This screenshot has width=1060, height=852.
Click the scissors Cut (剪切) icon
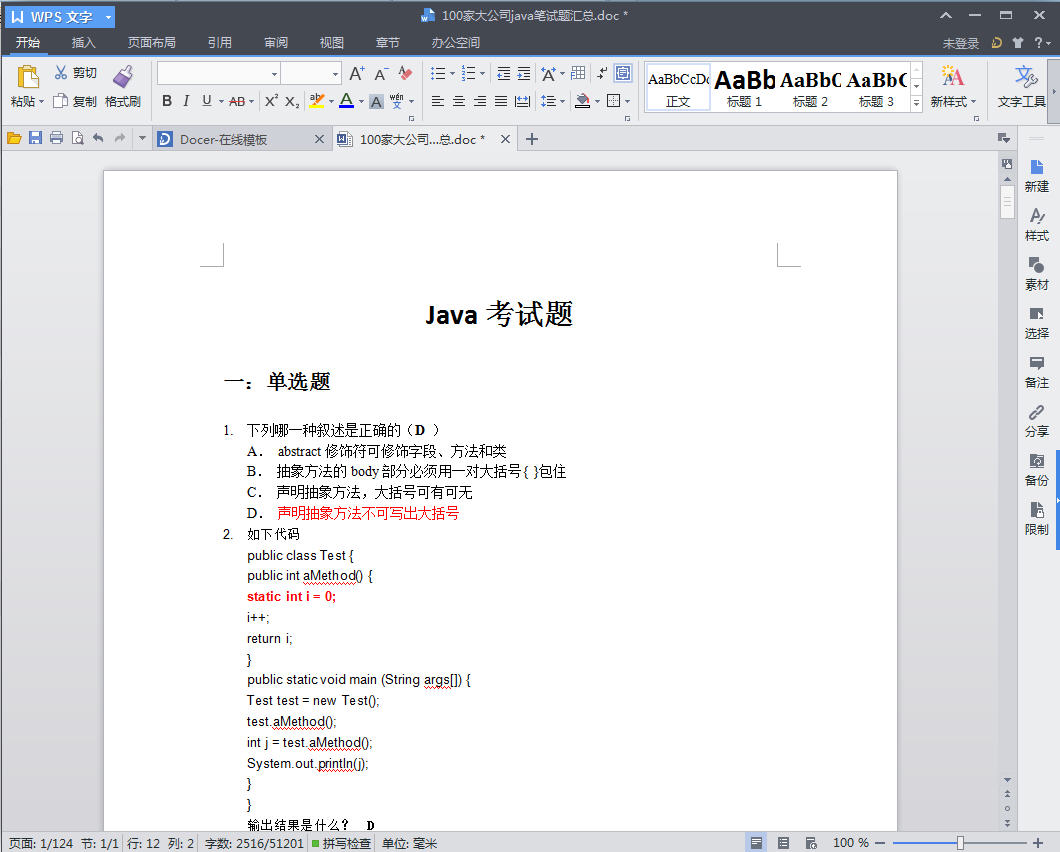click(61, 73)
